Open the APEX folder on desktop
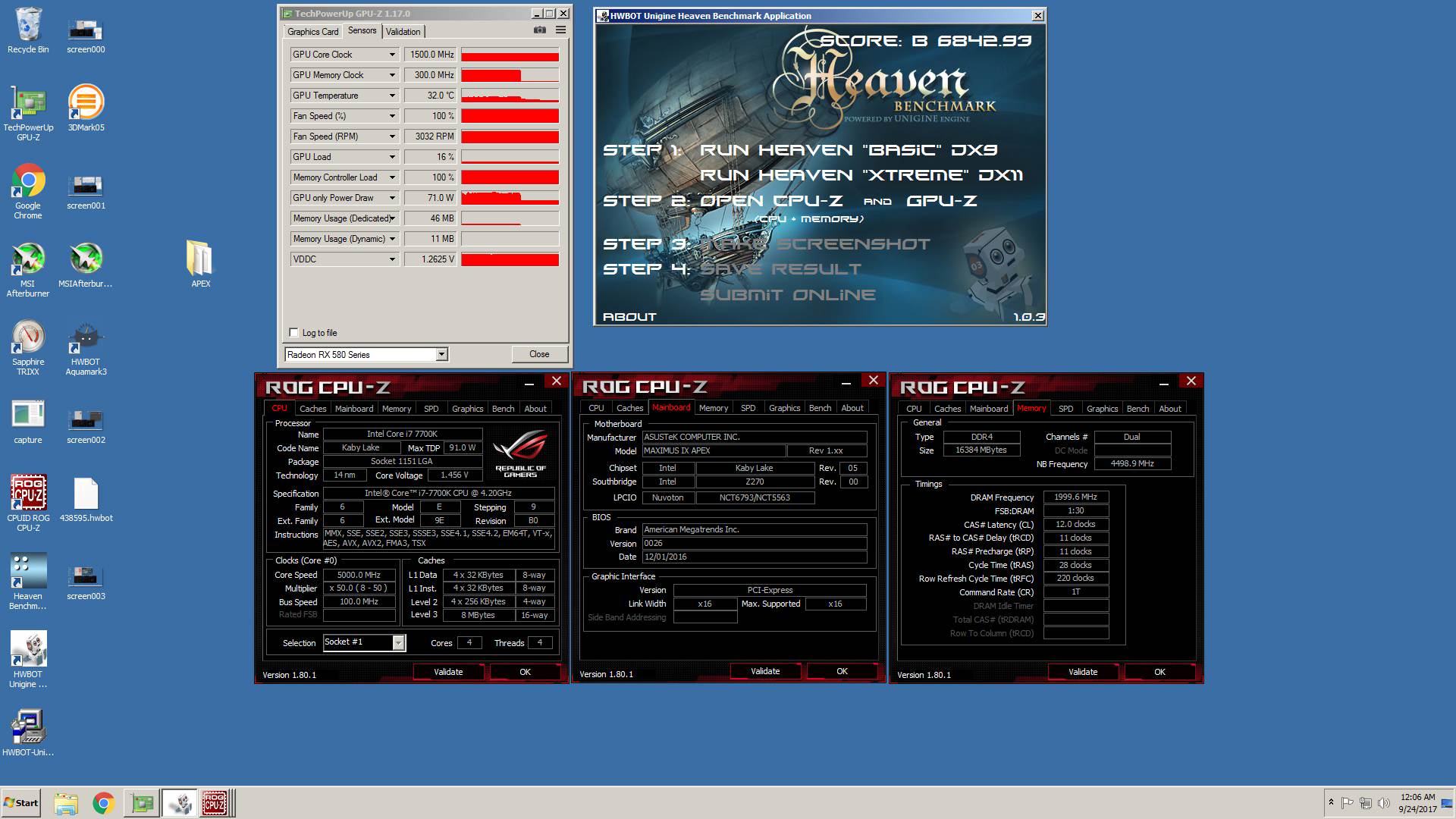The image size is (1456, 819). tap(200, 265)
